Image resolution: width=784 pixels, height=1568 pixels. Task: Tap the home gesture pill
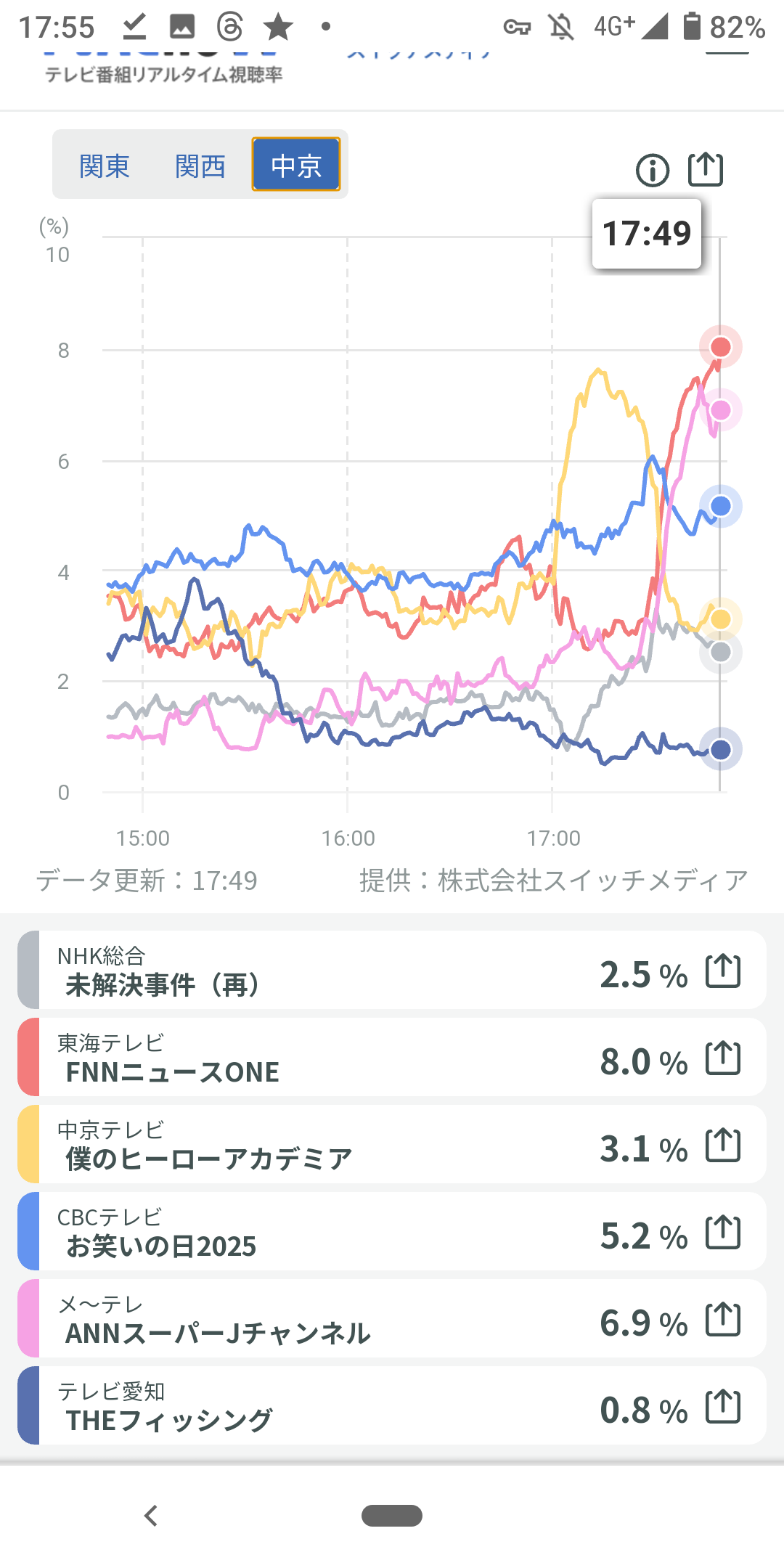click(392, 1516)
